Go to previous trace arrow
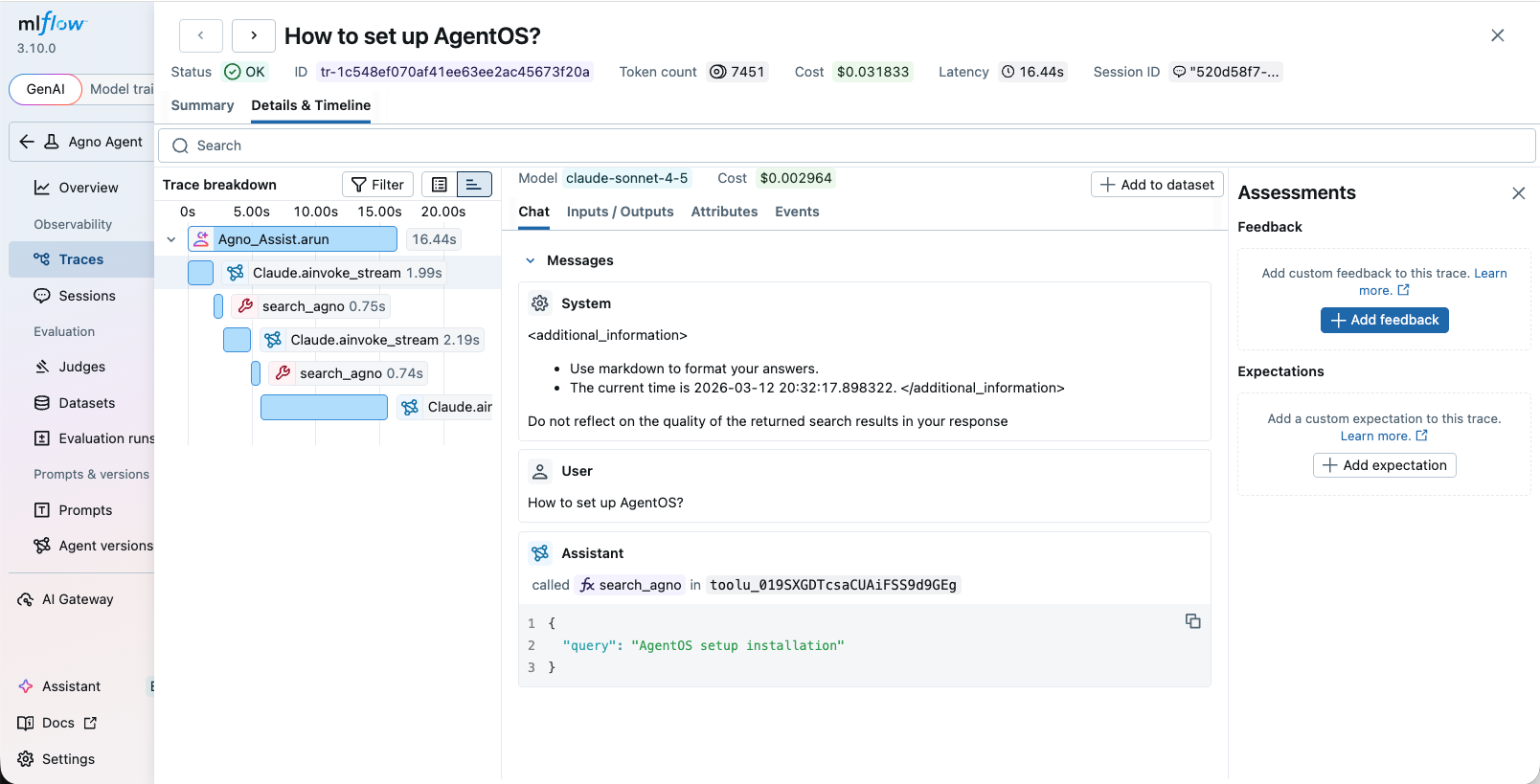This screenshot has width=1540, height=784. tap(200, 35)
